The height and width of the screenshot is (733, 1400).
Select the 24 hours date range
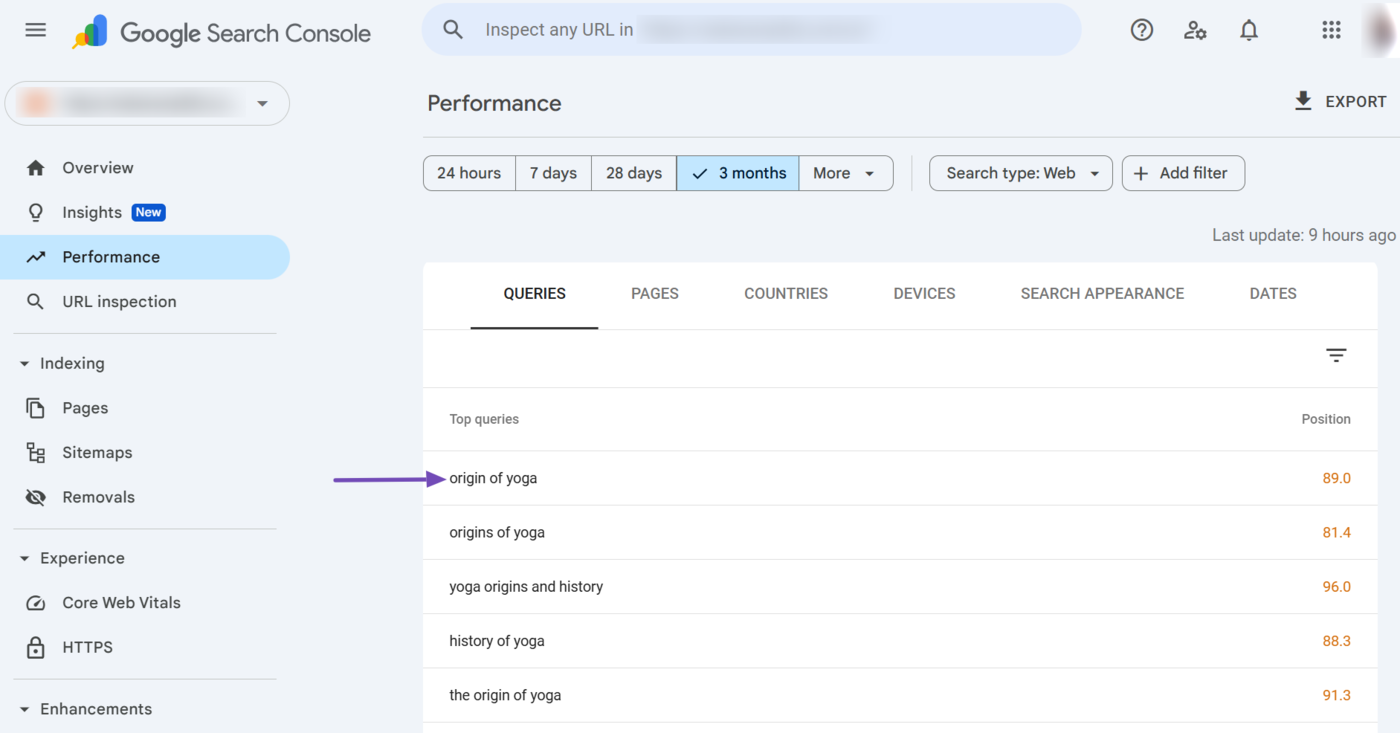[469, 173]
